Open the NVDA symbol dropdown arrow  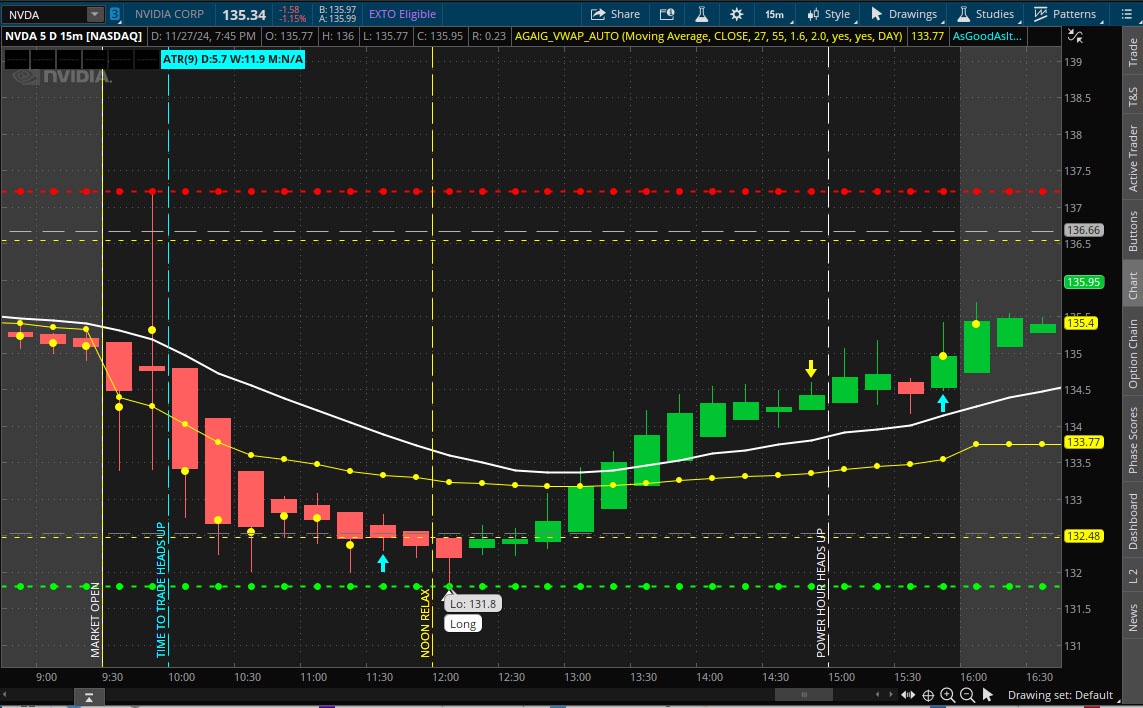coord(95,14)
